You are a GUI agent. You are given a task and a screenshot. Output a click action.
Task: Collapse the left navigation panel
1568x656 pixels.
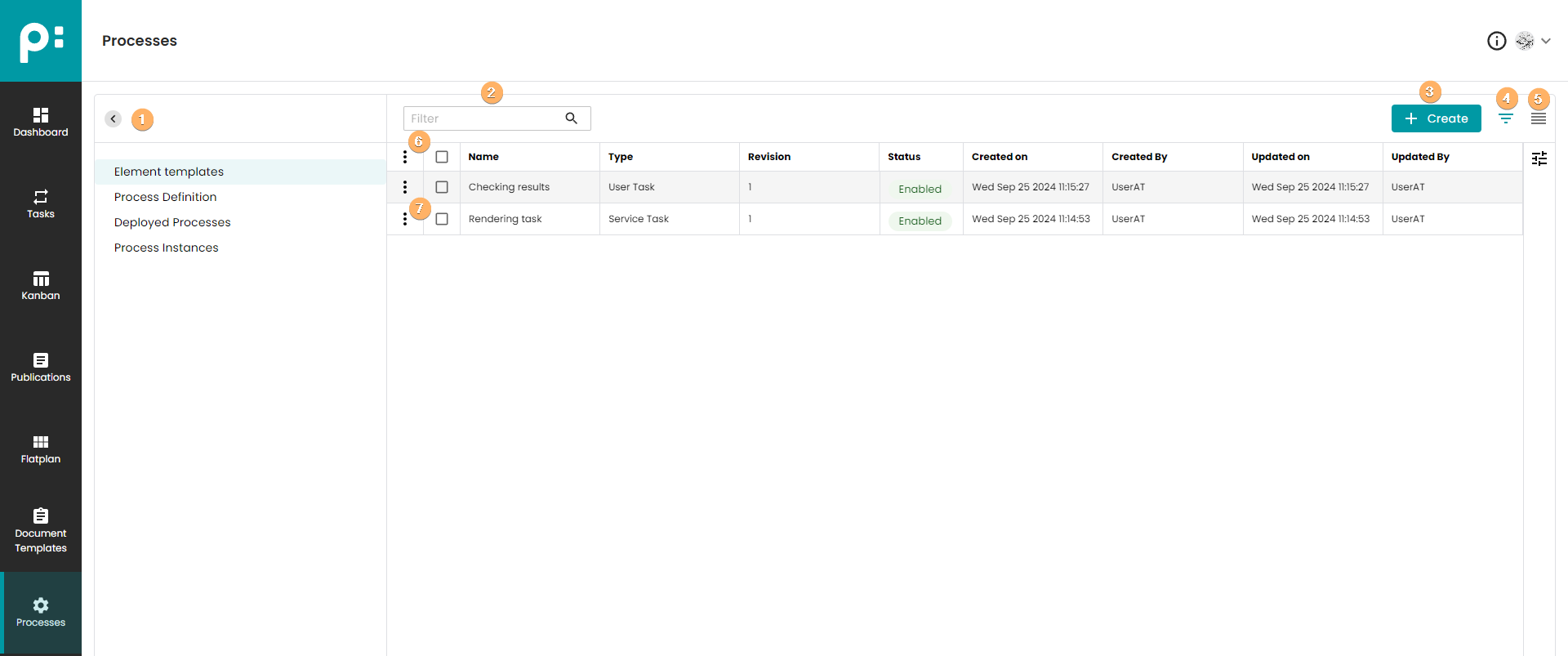coord(114,119)
